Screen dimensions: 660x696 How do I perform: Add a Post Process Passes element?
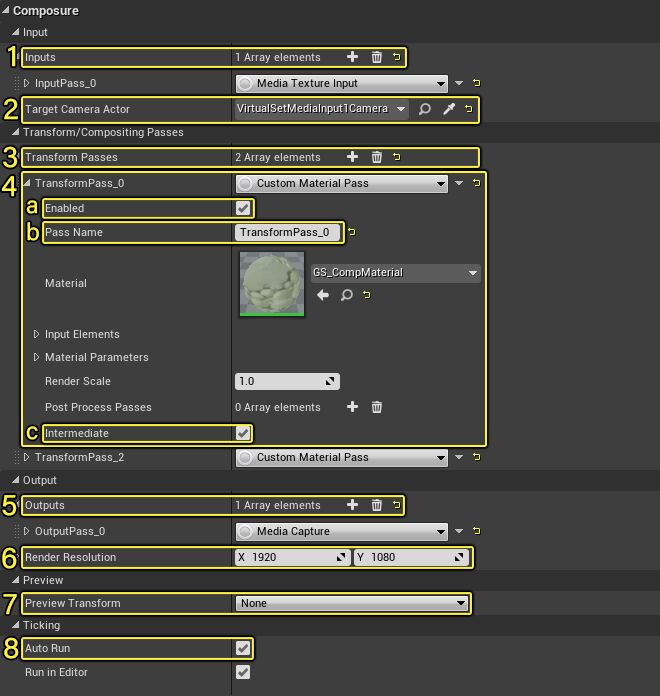(352, 407)
